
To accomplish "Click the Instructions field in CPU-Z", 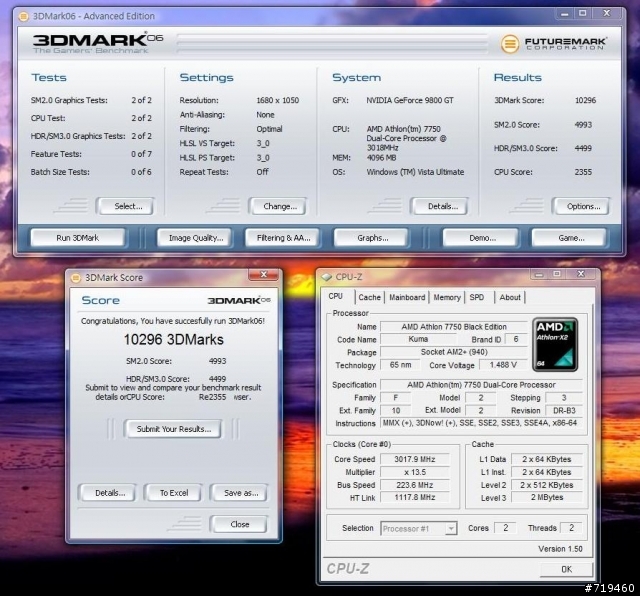I will tap(481, 423).
